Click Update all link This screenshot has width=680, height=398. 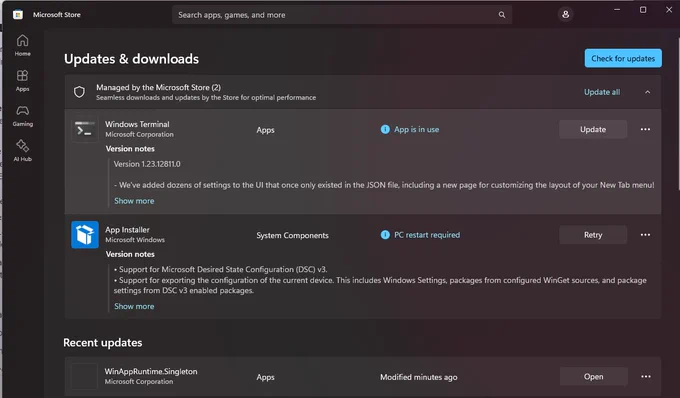[602, 92]
